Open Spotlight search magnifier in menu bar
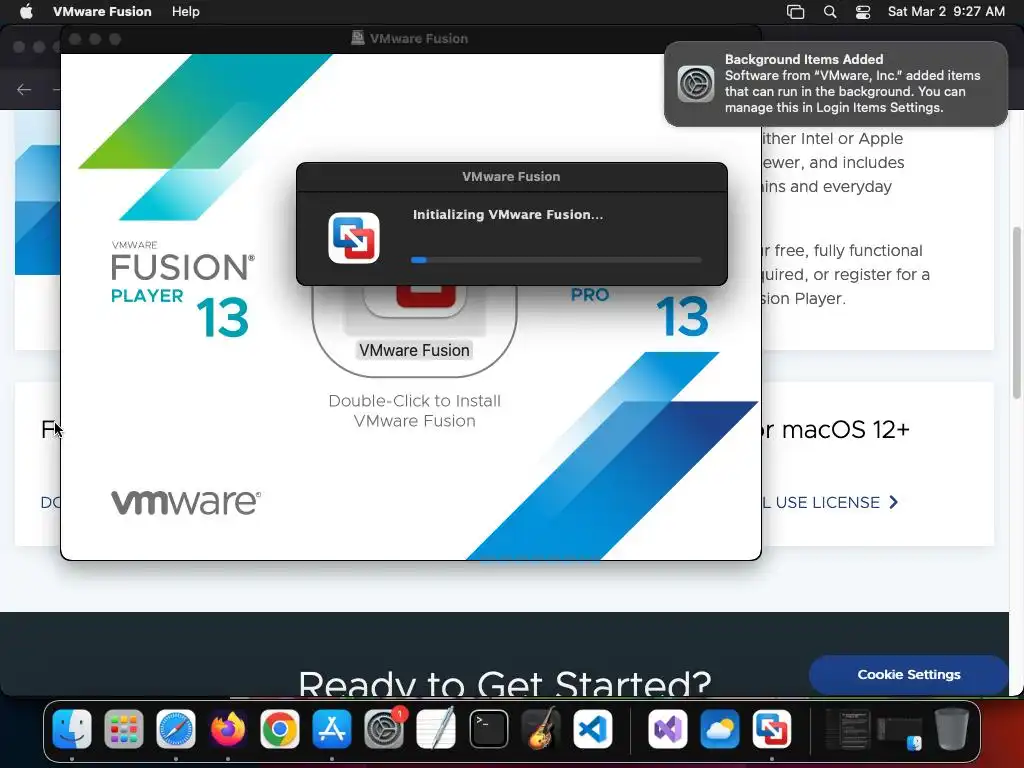 pos(829,12)
